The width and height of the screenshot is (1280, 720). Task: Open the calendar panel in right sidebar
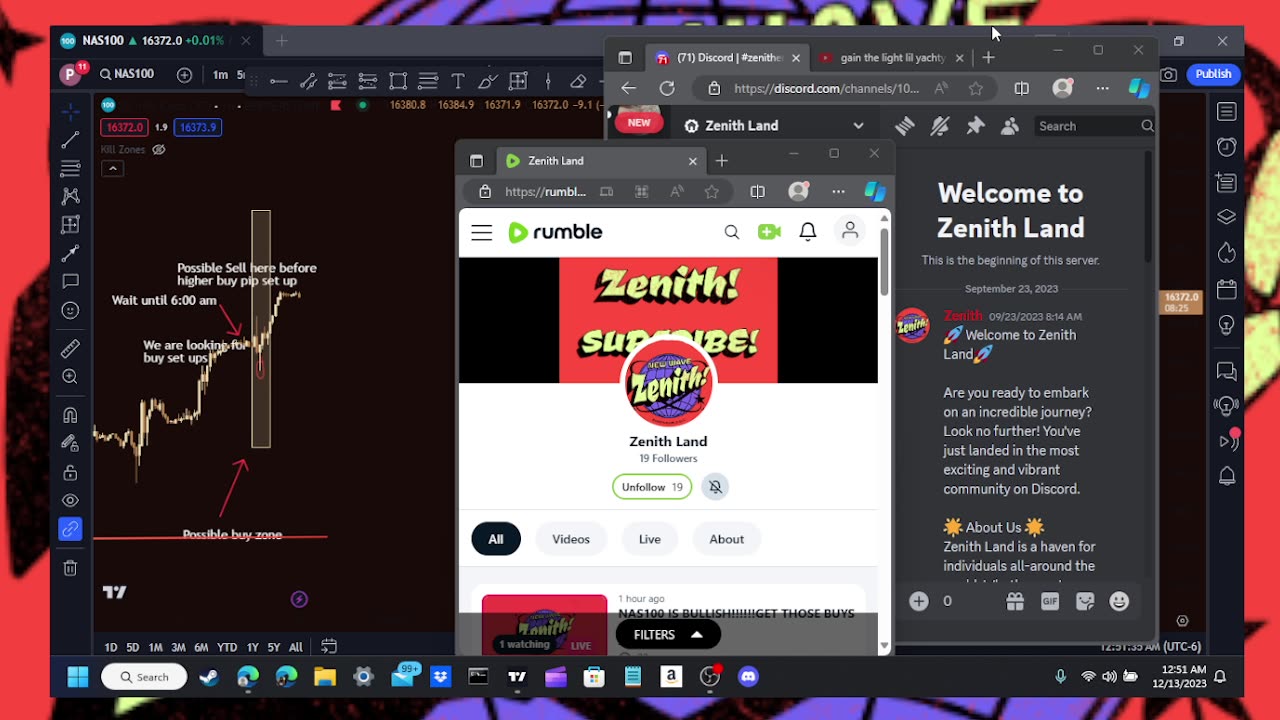coord(1227,289)
